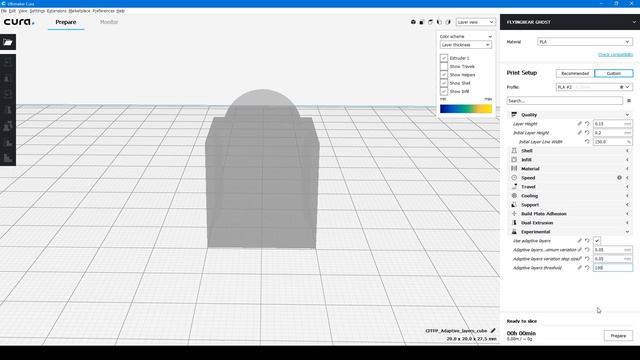
Task: Switch to top camera view
Action: [430, 22]
